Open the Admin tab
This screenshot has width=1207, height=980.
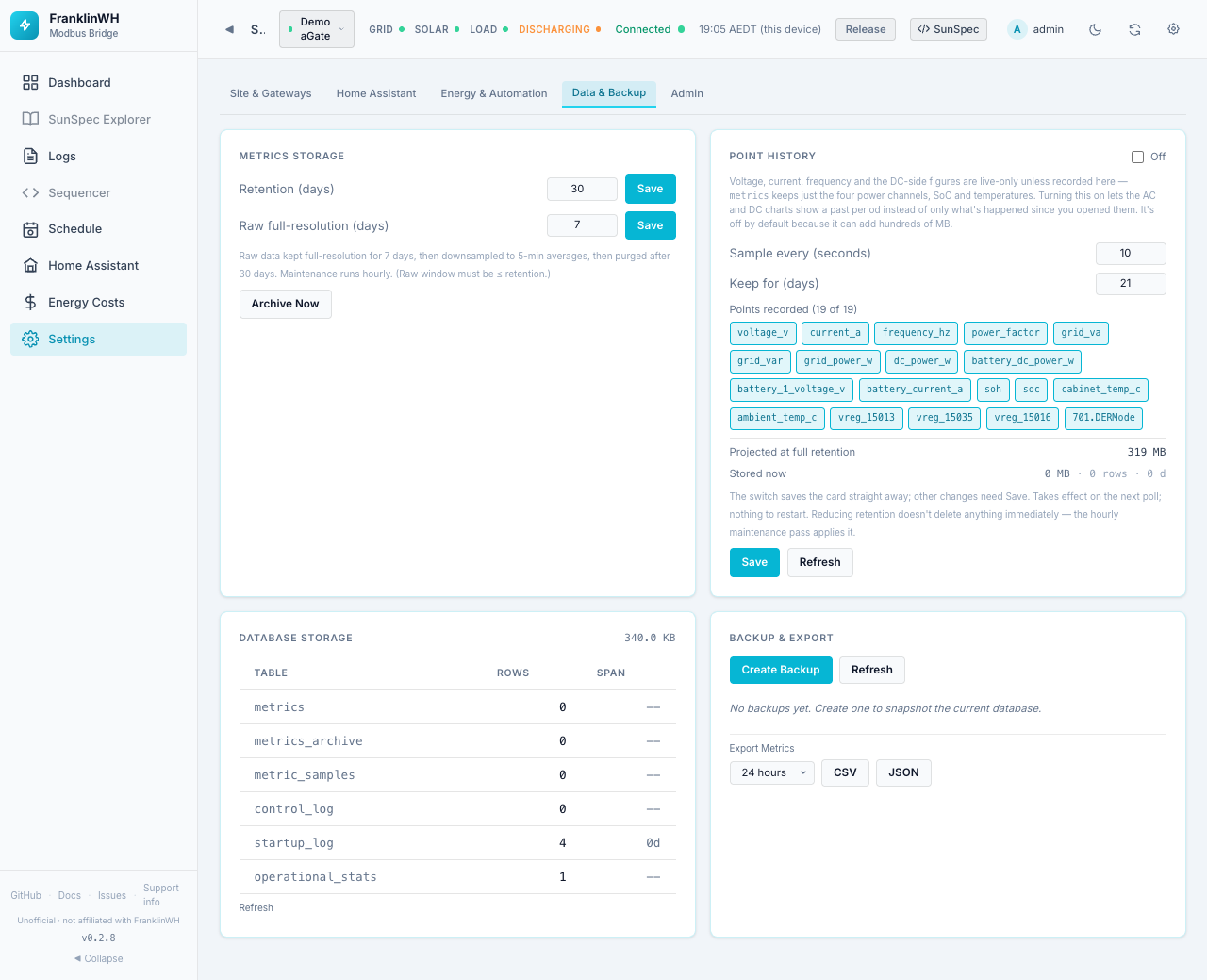pos(686,93)
